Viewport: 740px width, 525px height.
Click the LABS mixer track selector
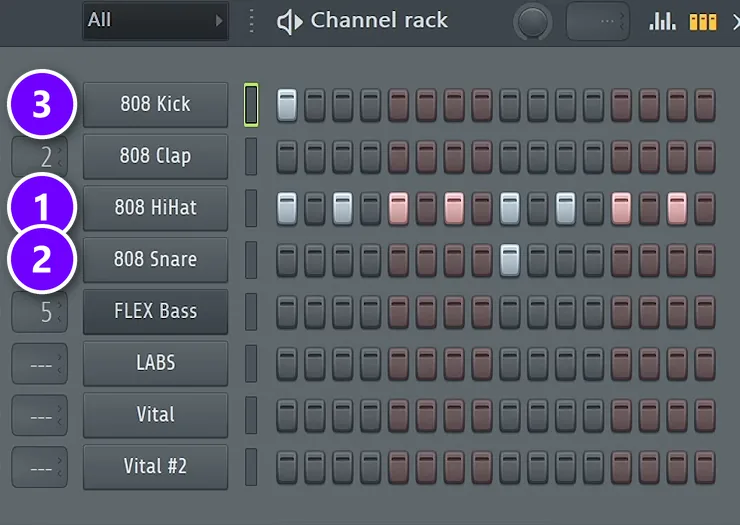pos(40,364)
